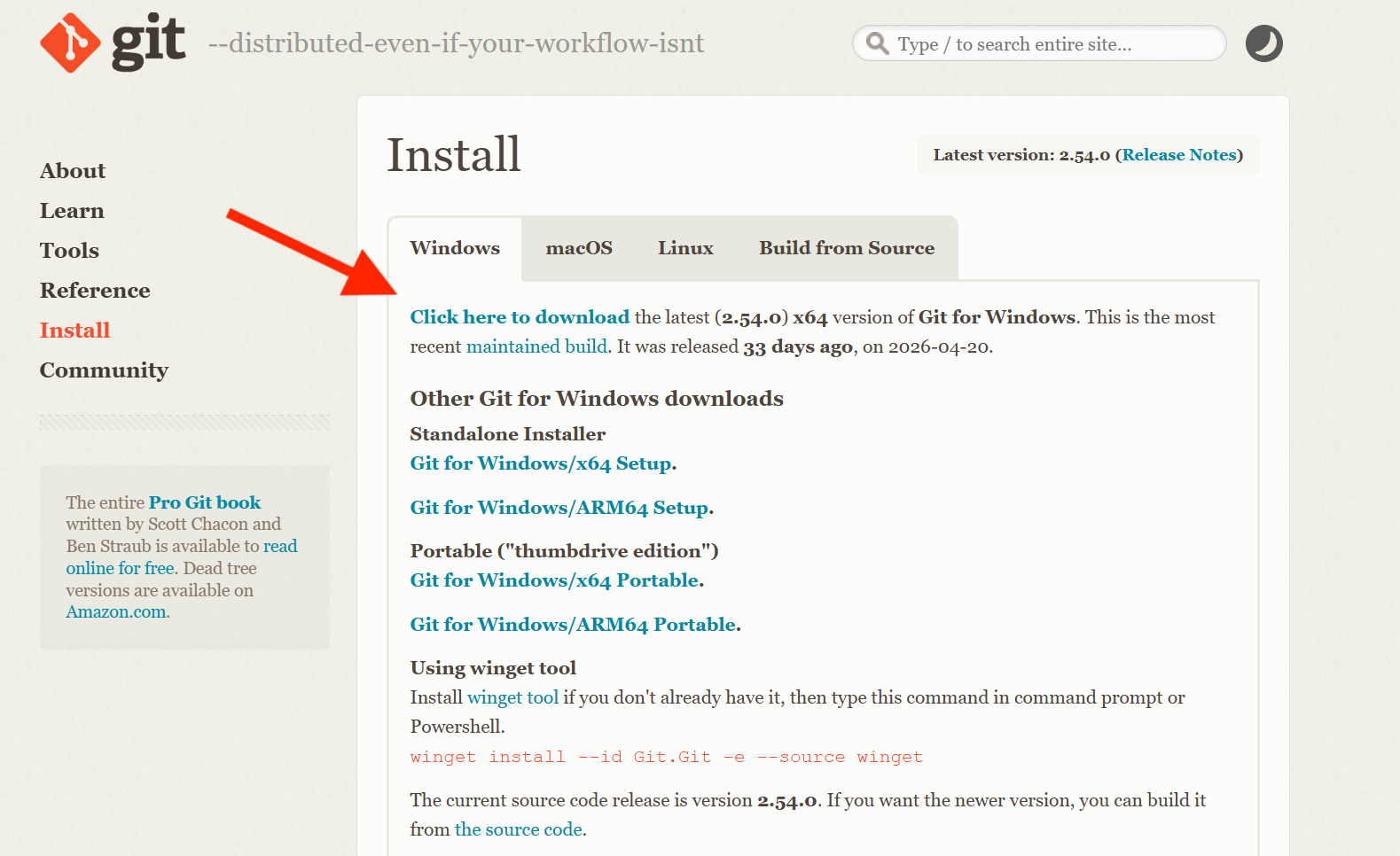1400x856 pixels.
Task: Visit the Amazon.com link
Action: (x=116, y=612)
